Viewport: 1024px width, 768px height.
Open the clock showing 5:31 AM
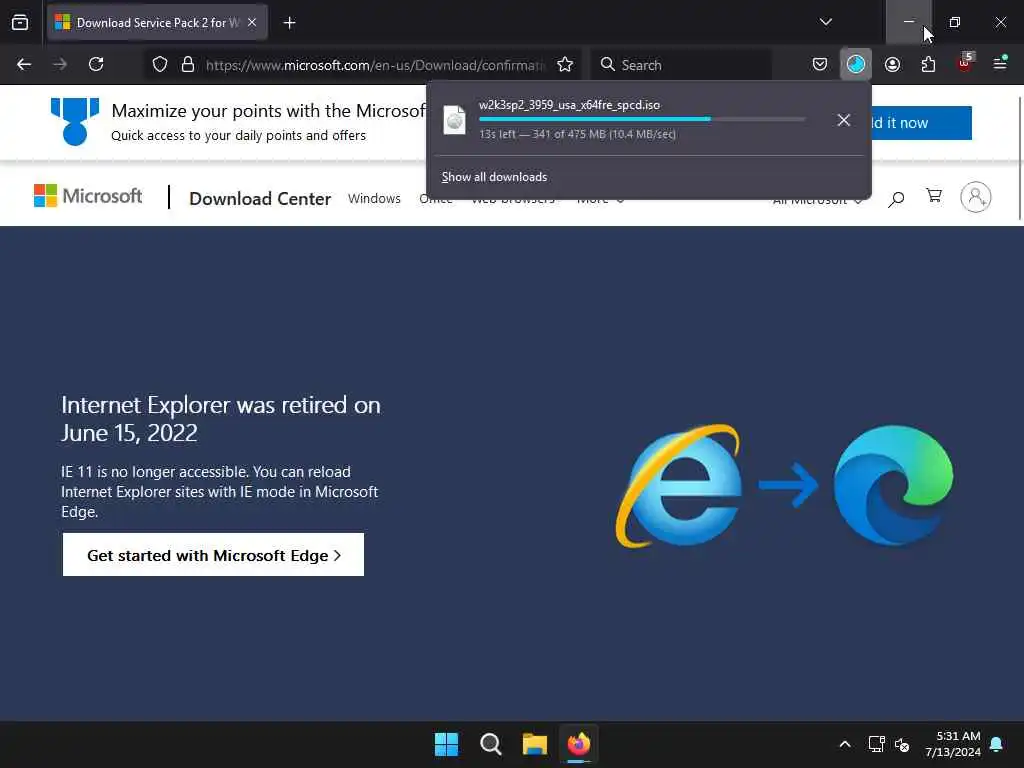coord(953,744)
